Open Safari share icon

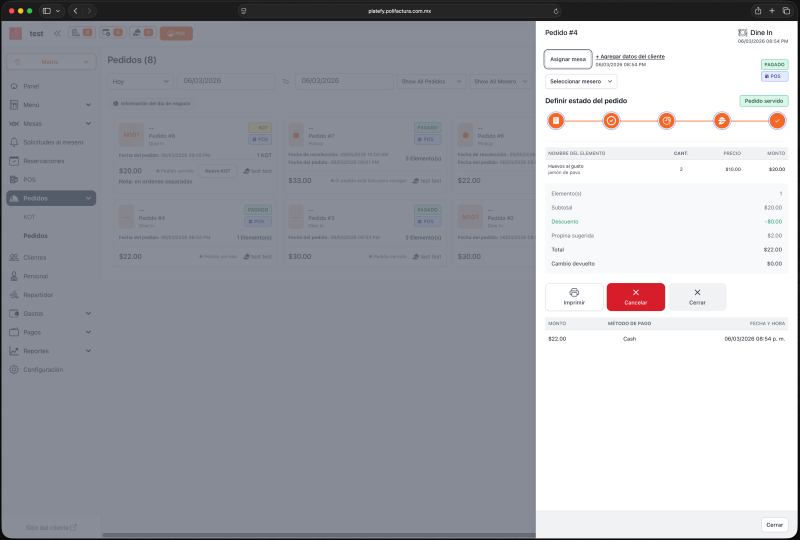coord(758,11)
